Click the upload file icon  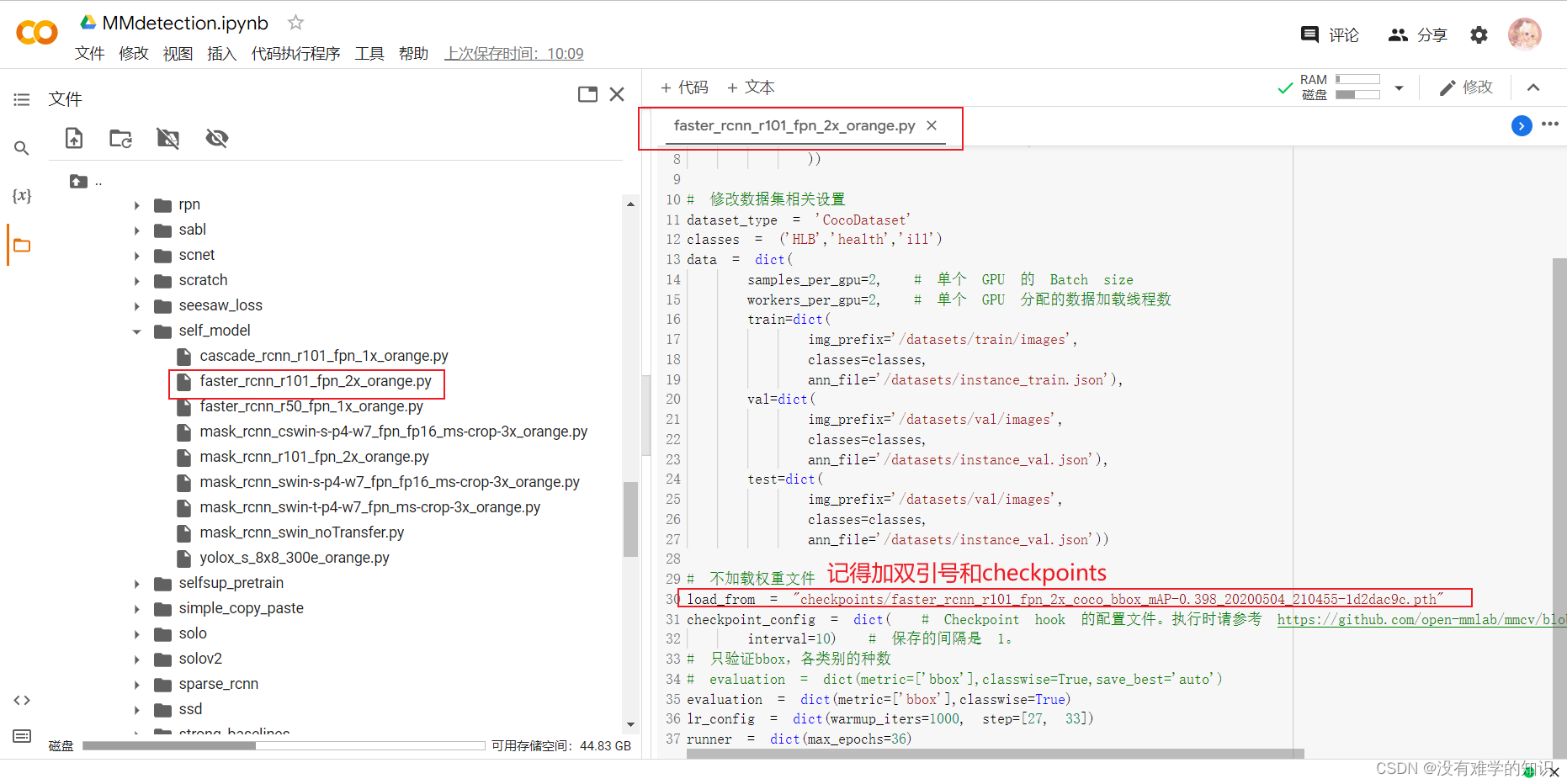pos(74,138)
